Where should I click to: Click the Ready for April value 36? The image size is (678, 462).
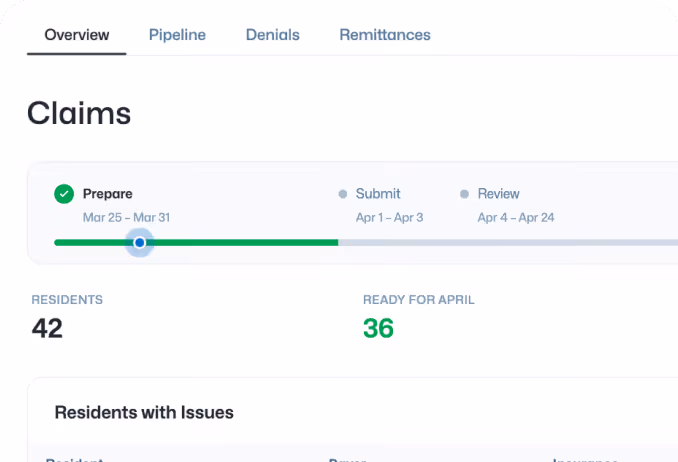click(378, 328)
